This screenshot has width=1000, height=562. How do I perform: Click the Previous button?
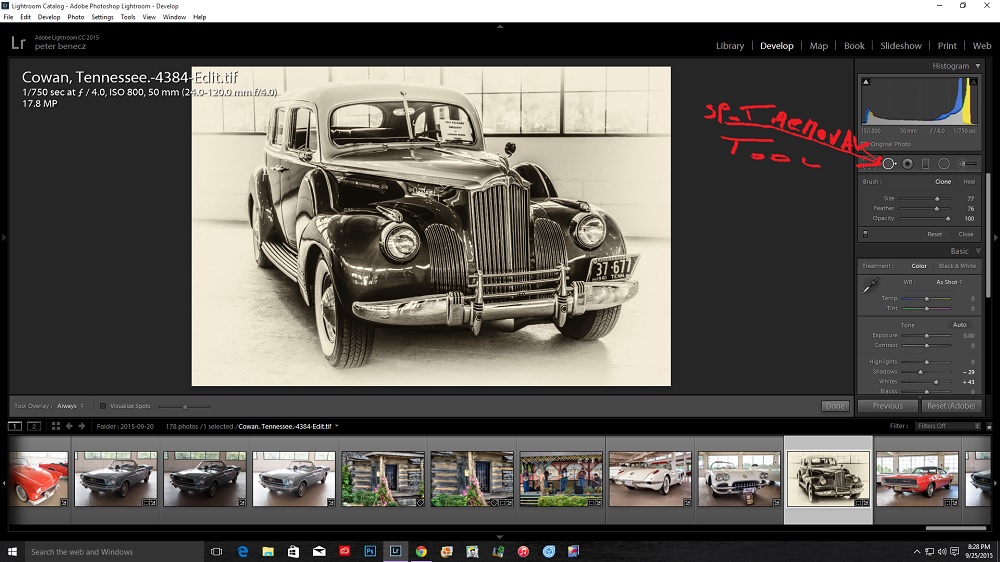pos(887,406)
